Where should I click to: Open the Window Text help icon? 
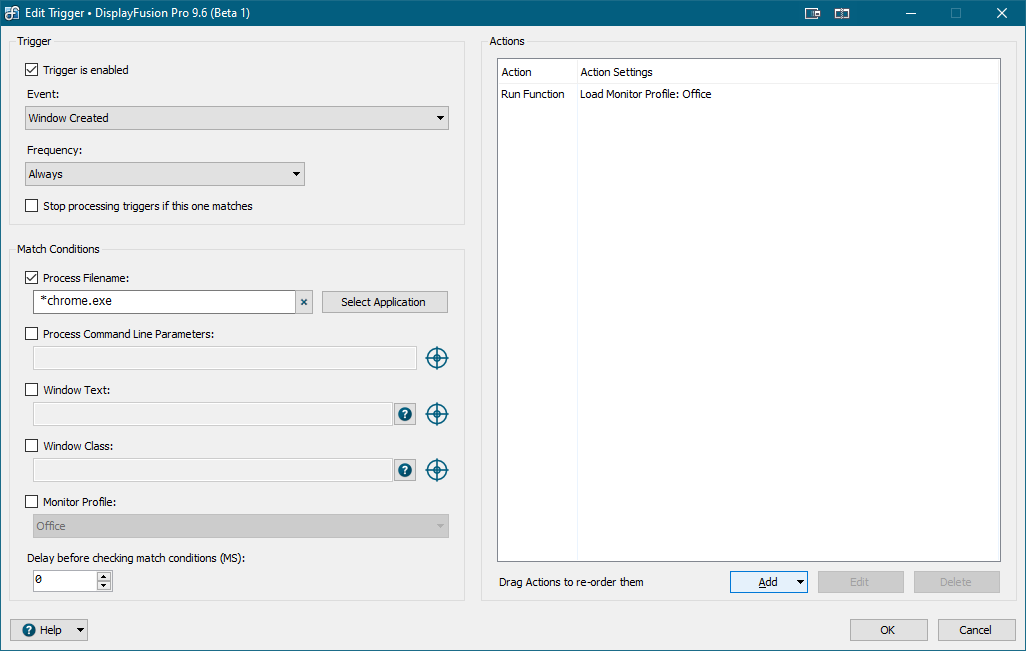pos(405,414)
